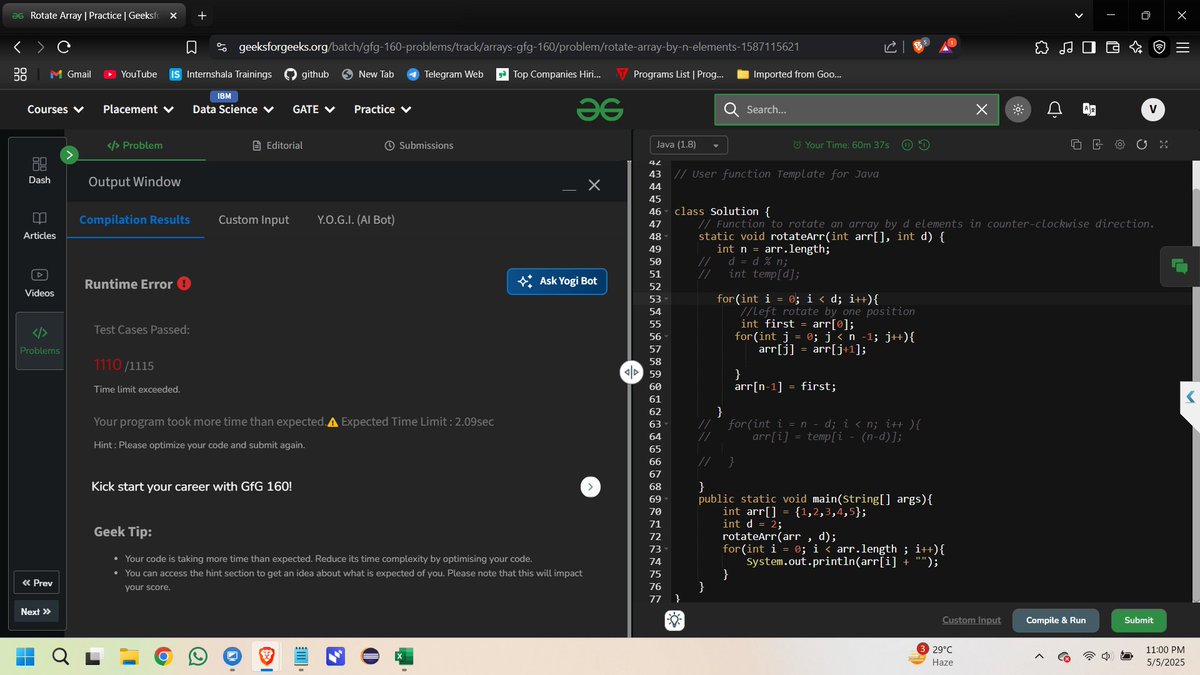
Task: Switch to the Custom Input tab
Action: pyautogui.click(x=253, y=219)
